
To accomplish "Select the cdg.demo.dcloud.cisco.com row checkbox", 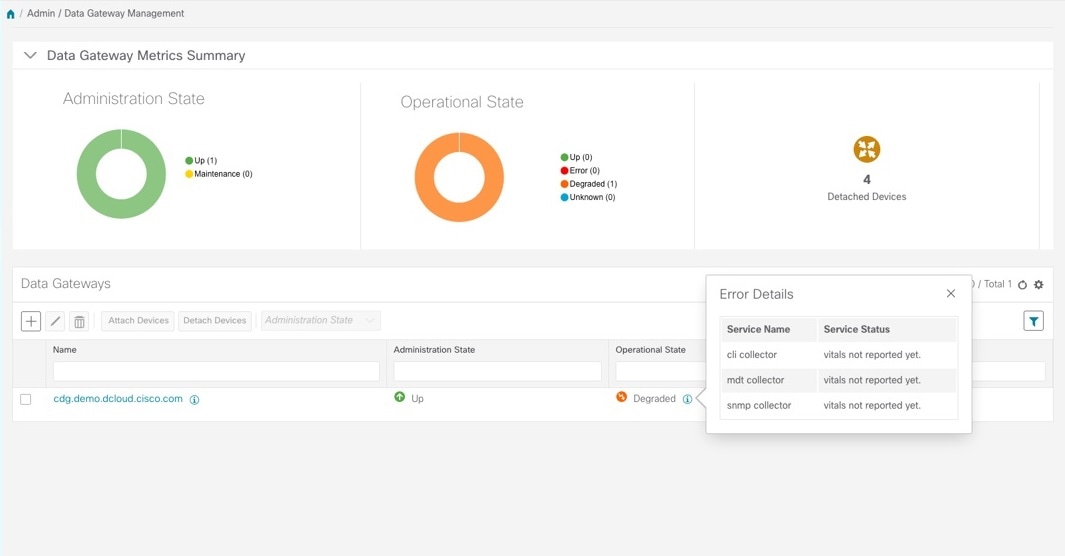I will (26, 399).
